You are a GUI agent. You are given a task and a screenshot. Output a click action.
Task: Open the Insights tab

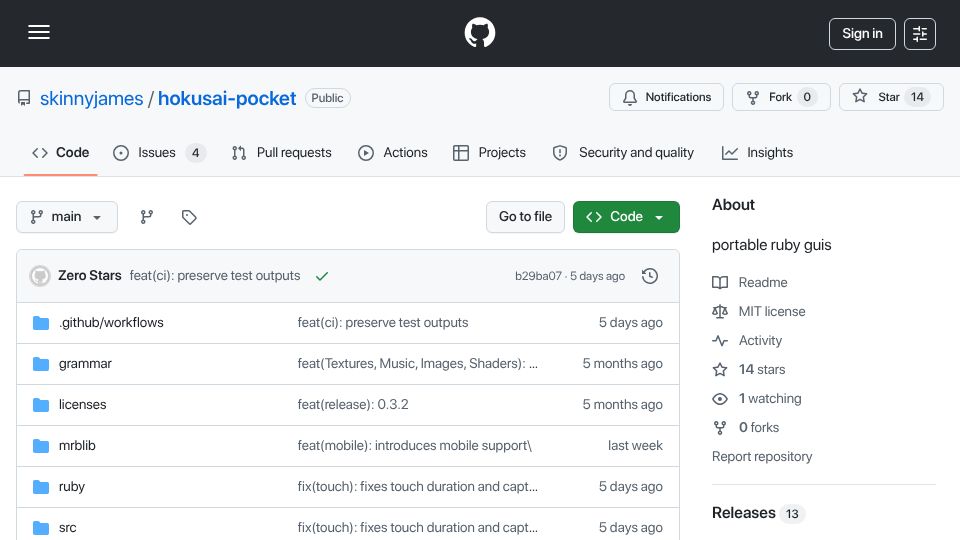(x=757, y=153)
